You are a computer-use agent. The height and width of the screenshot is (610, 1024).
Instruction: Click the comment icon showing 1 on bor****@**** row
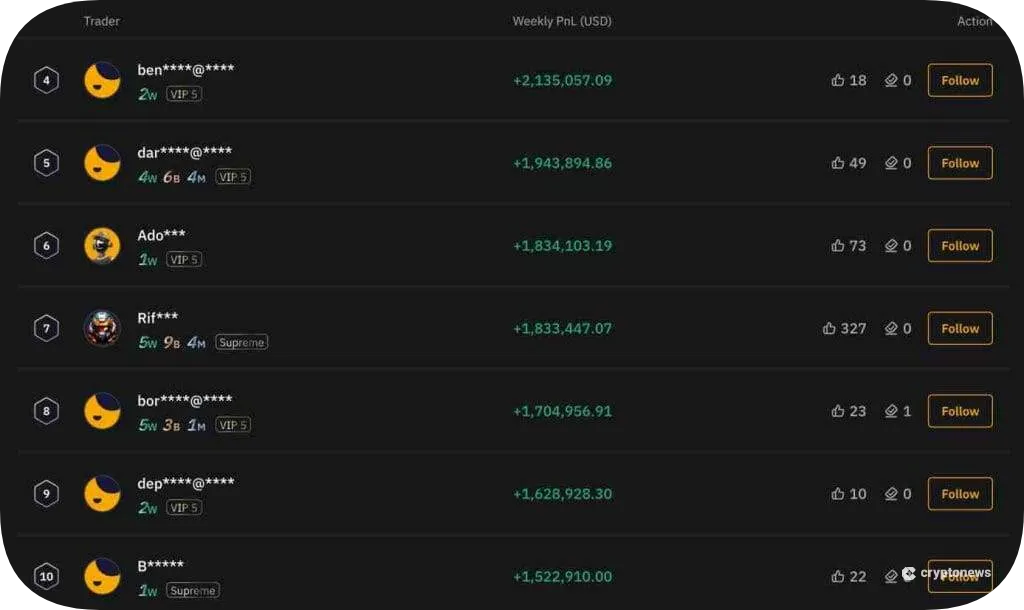890,411
